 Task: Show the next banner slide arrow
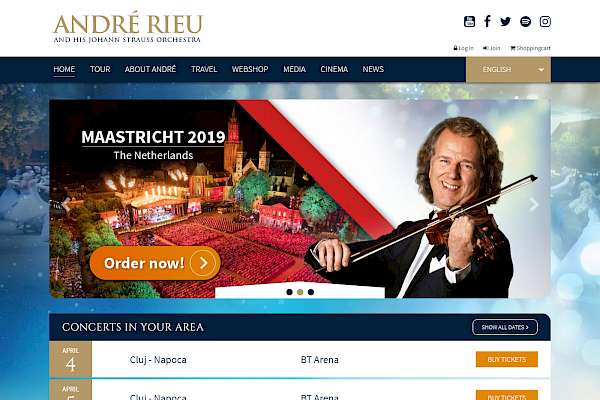tap(533, 204)
